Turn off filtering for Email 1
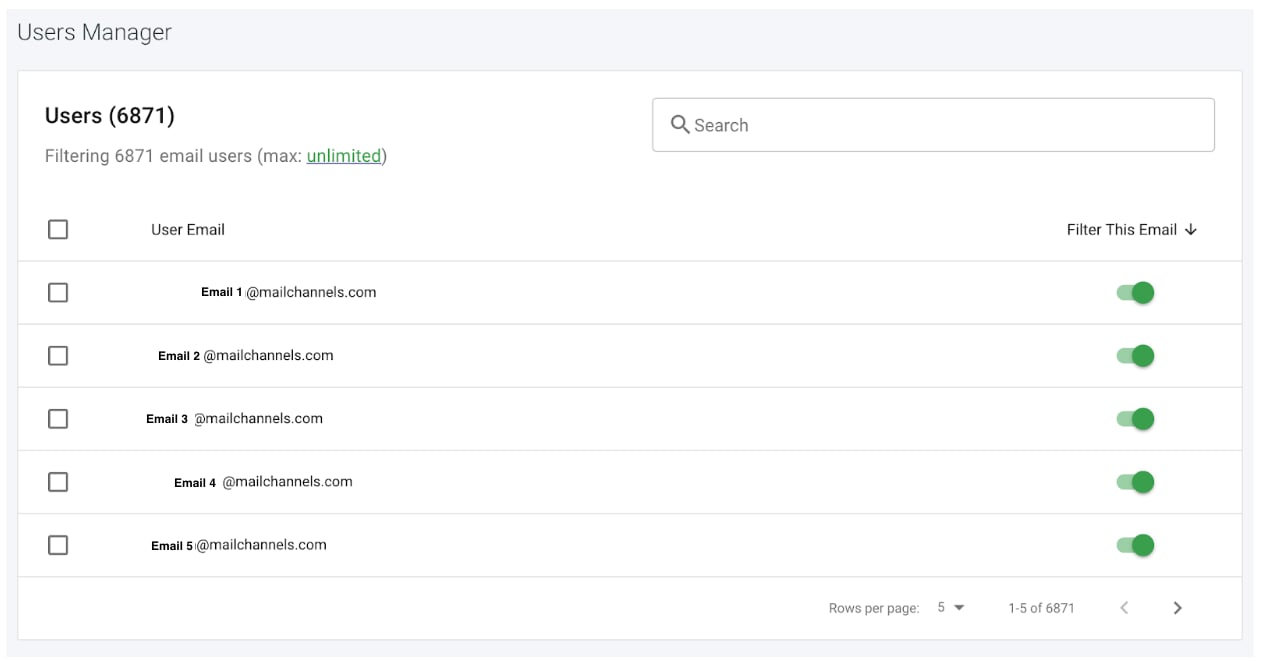 tap(1135, 292)
